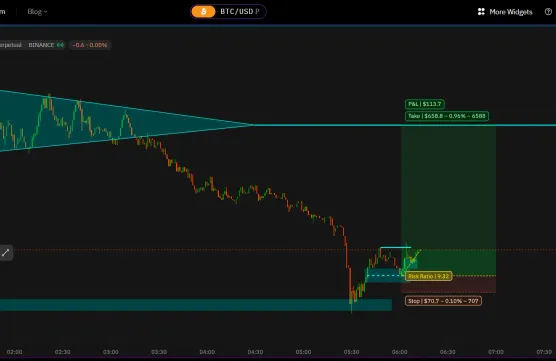Click the 02:00 time axis label
The image size is (556, 361).
click(x=15, y=352)
